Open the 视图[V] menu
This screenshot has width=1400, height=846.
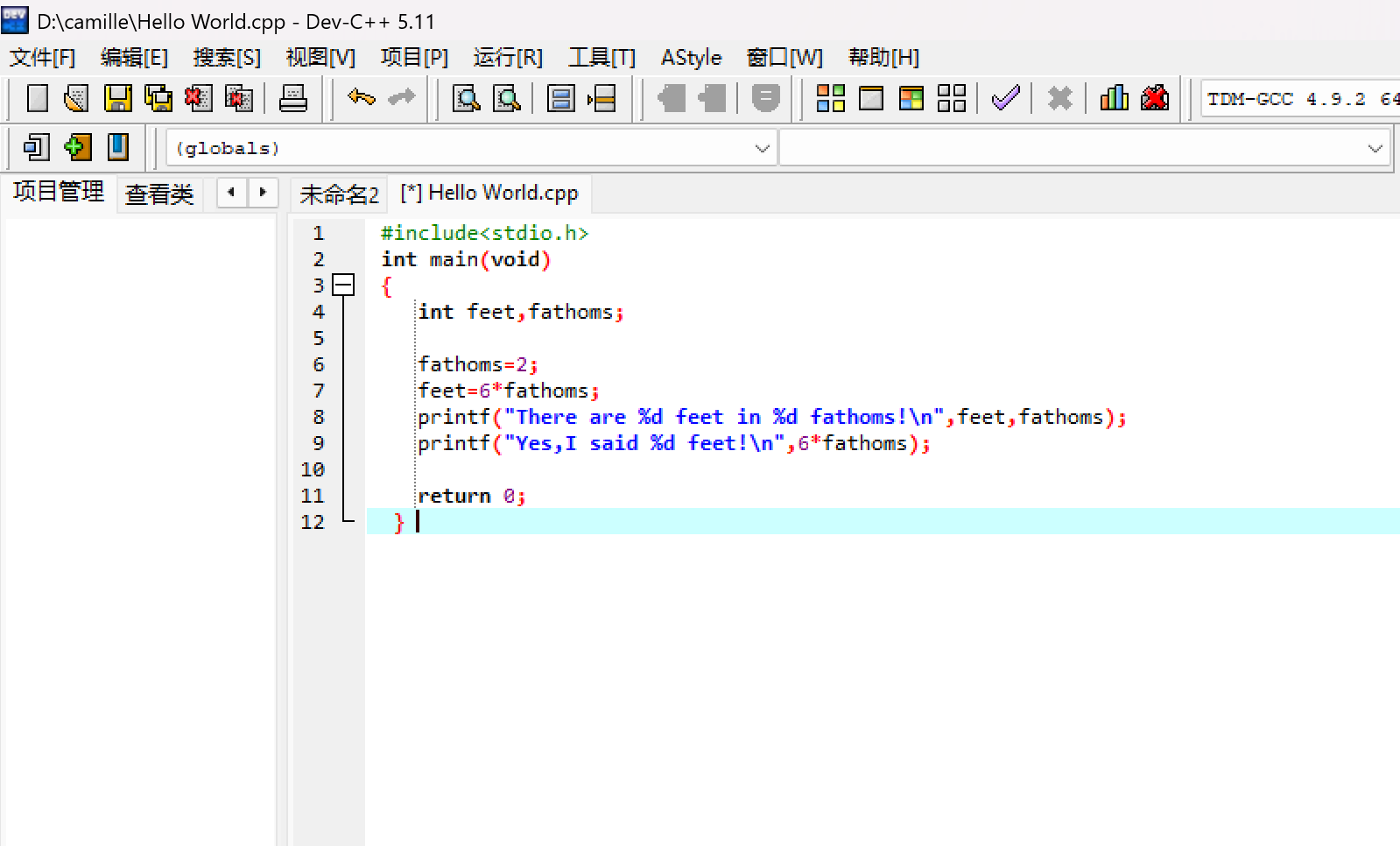(320, 58)
